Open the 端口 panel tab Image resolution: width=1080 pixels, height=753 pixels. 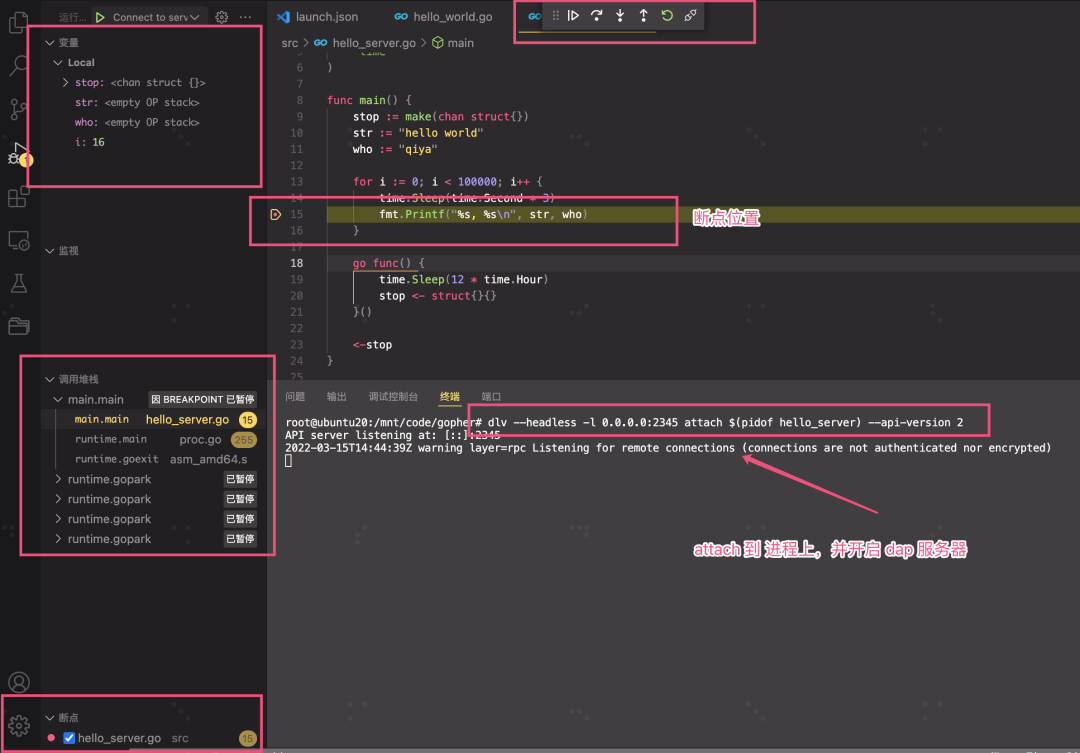click(491, 397)
